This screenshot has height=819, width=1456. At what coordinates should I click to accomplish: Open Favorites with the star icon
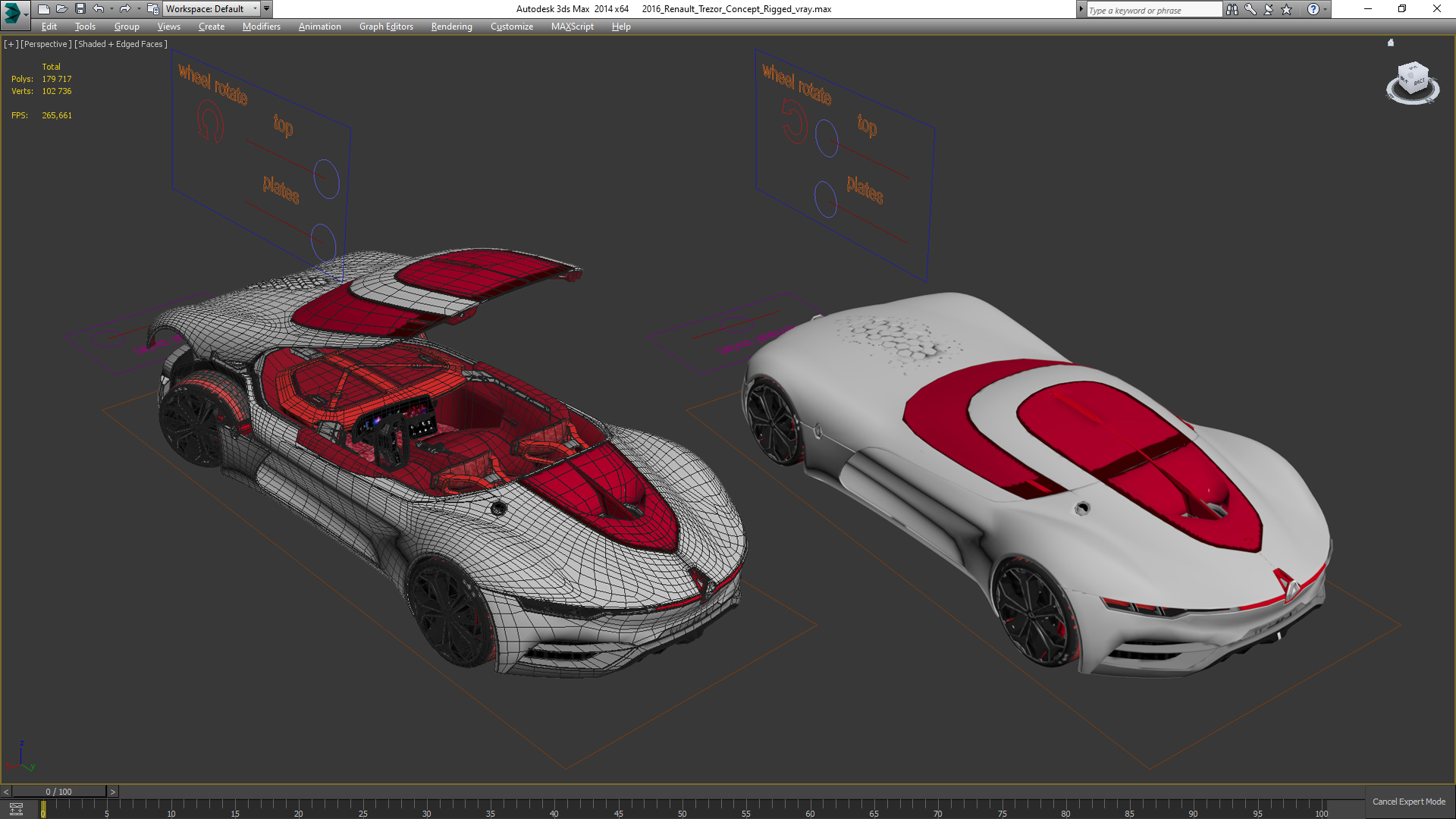pos(1287,9)
